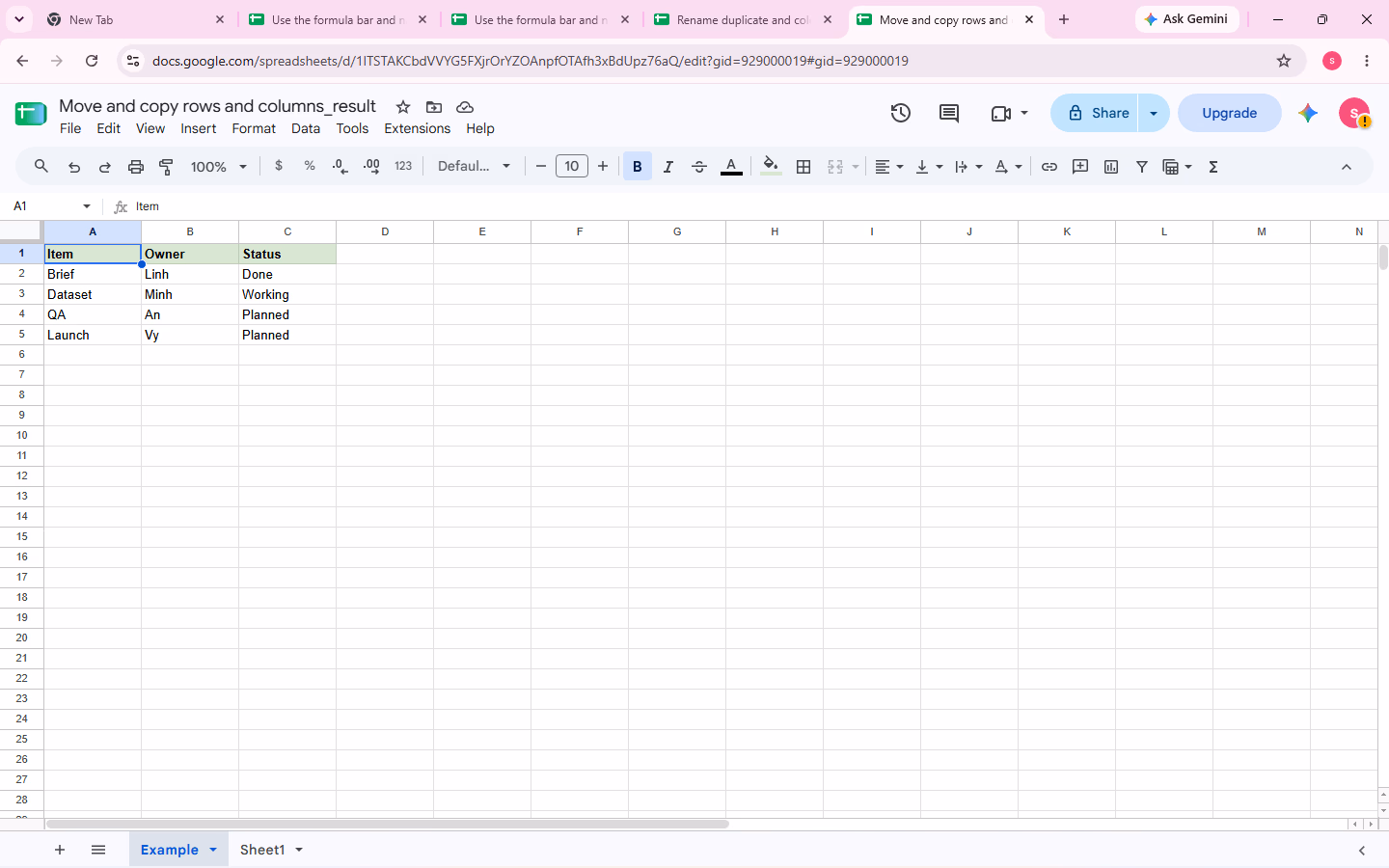Switch to the Sheet1 tab
Image resolution: width=1389 pixels, height=868 pixels.
coord(262,850)
